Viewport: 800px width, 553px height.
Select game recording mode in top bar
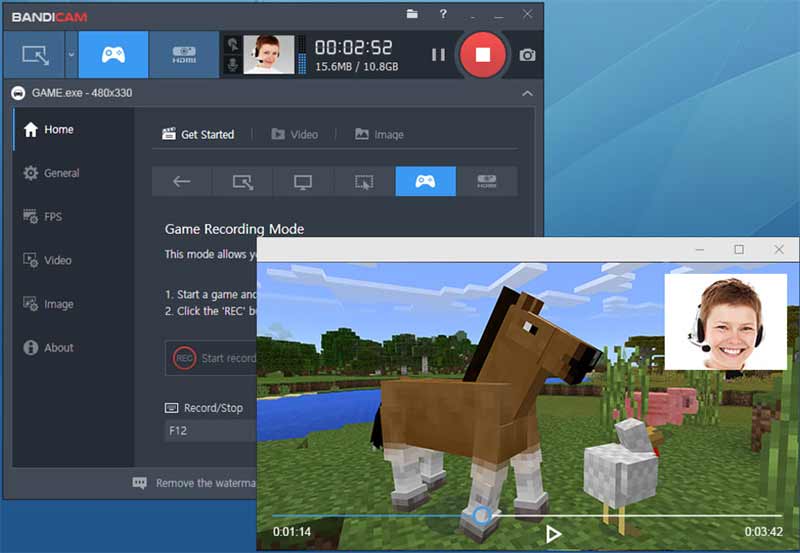[x=113, y=55]
